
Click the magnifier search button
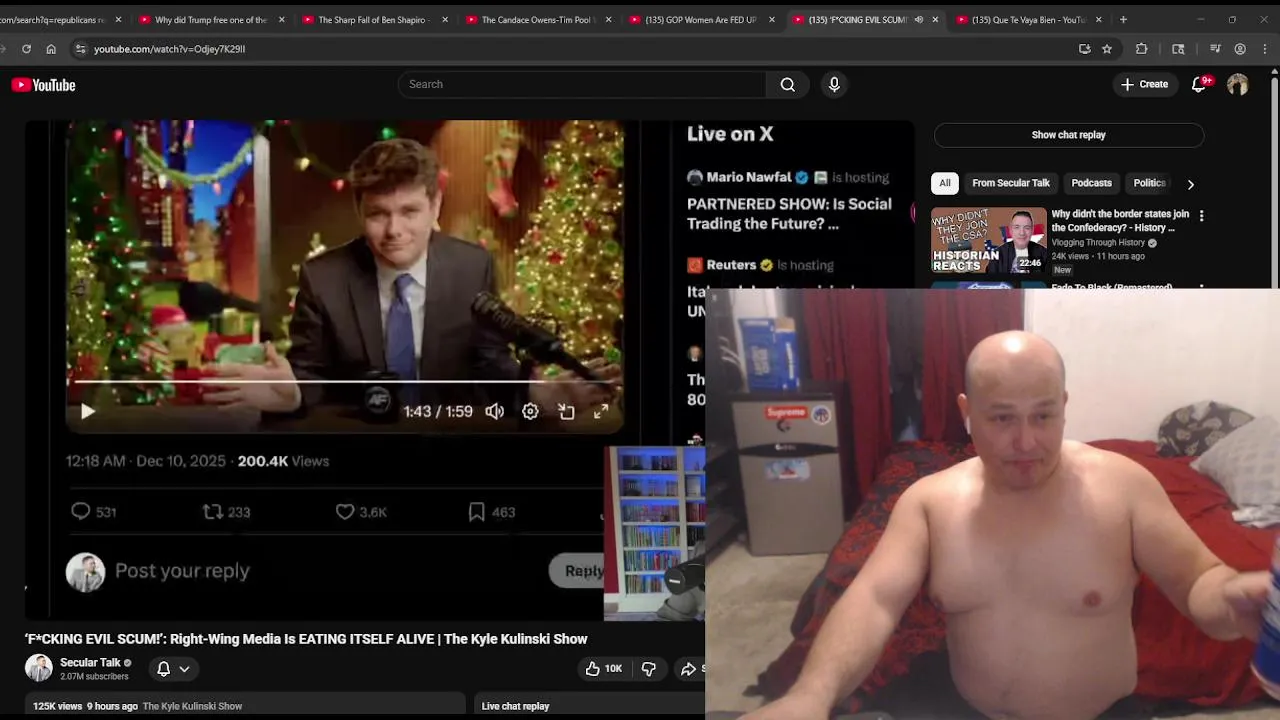[x=788, y=84]
